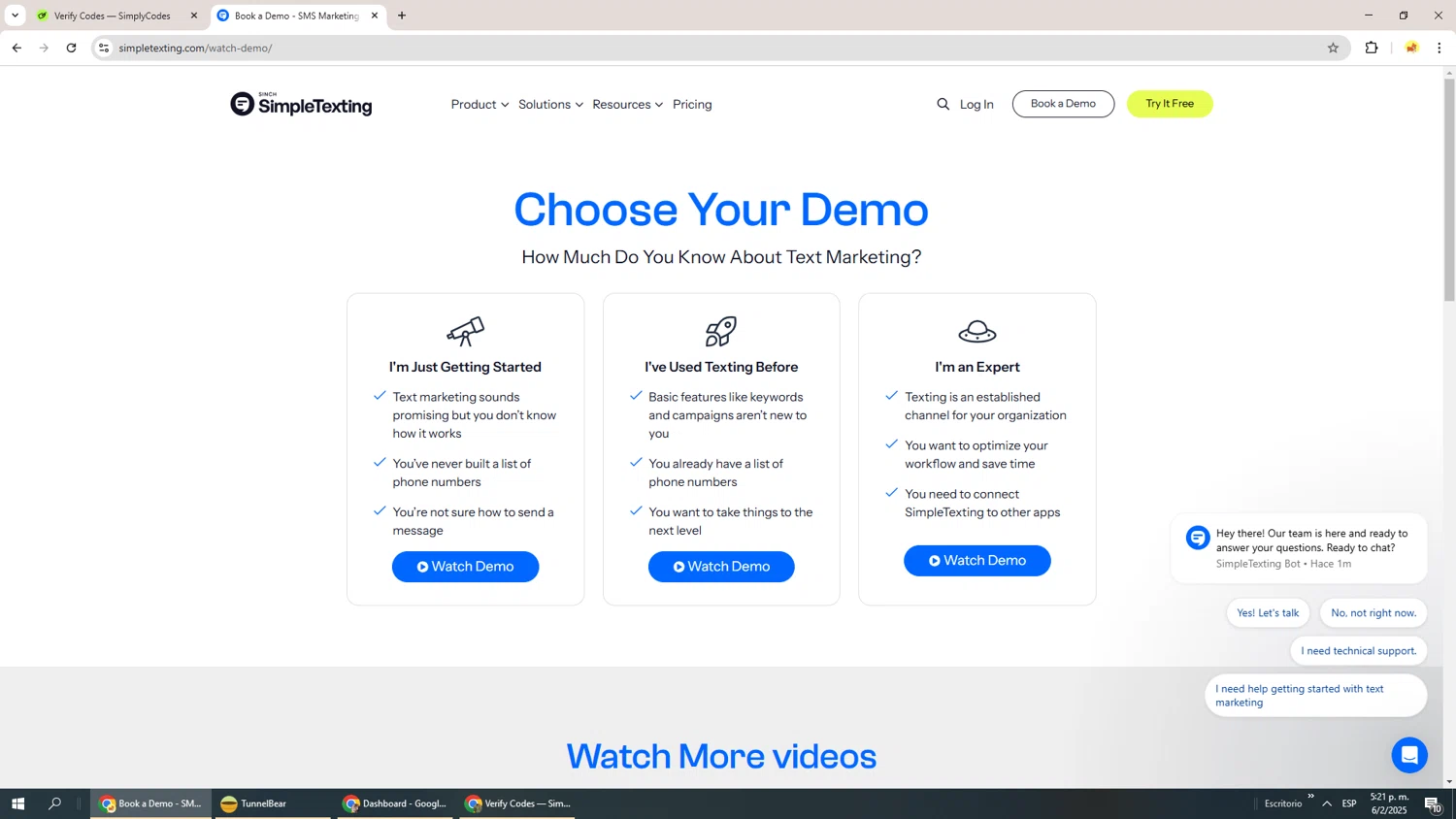The height and width of the screenshot is (819, 1456).
Task: Bookmark this page with the star icon
Action: (1333, 48)
